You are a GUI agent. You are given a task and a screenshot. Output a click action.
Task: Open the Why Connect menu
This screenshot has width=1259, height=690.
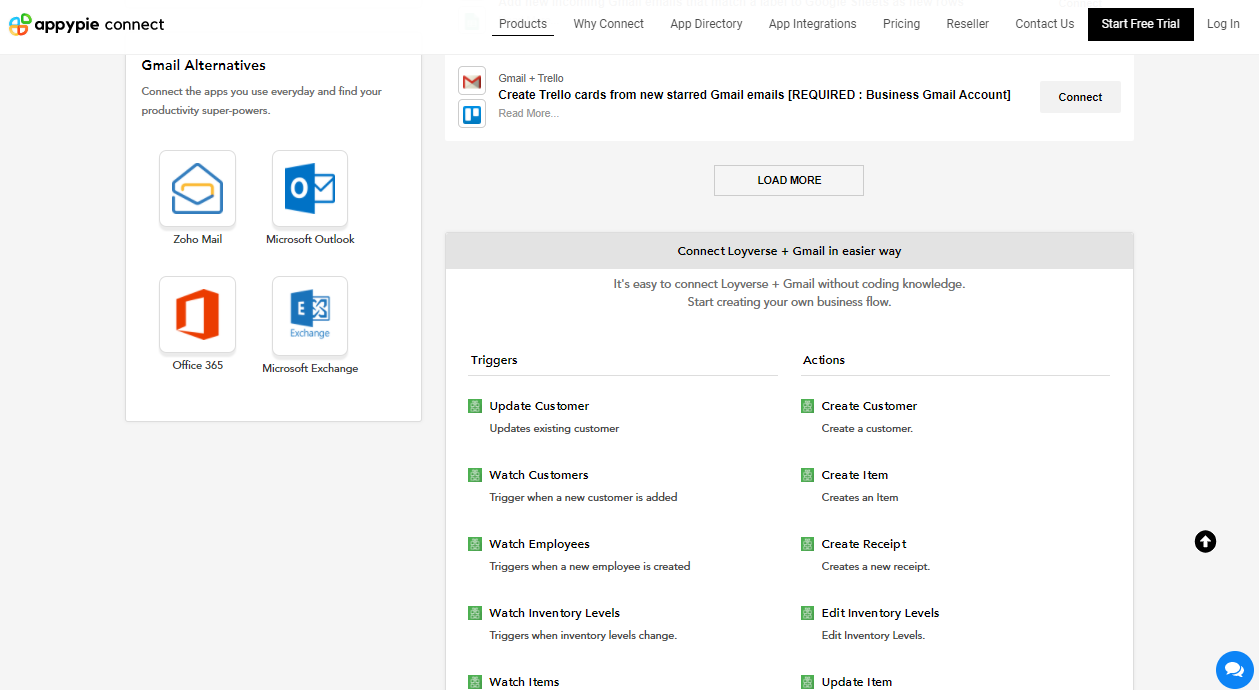(x=608, y=24)
